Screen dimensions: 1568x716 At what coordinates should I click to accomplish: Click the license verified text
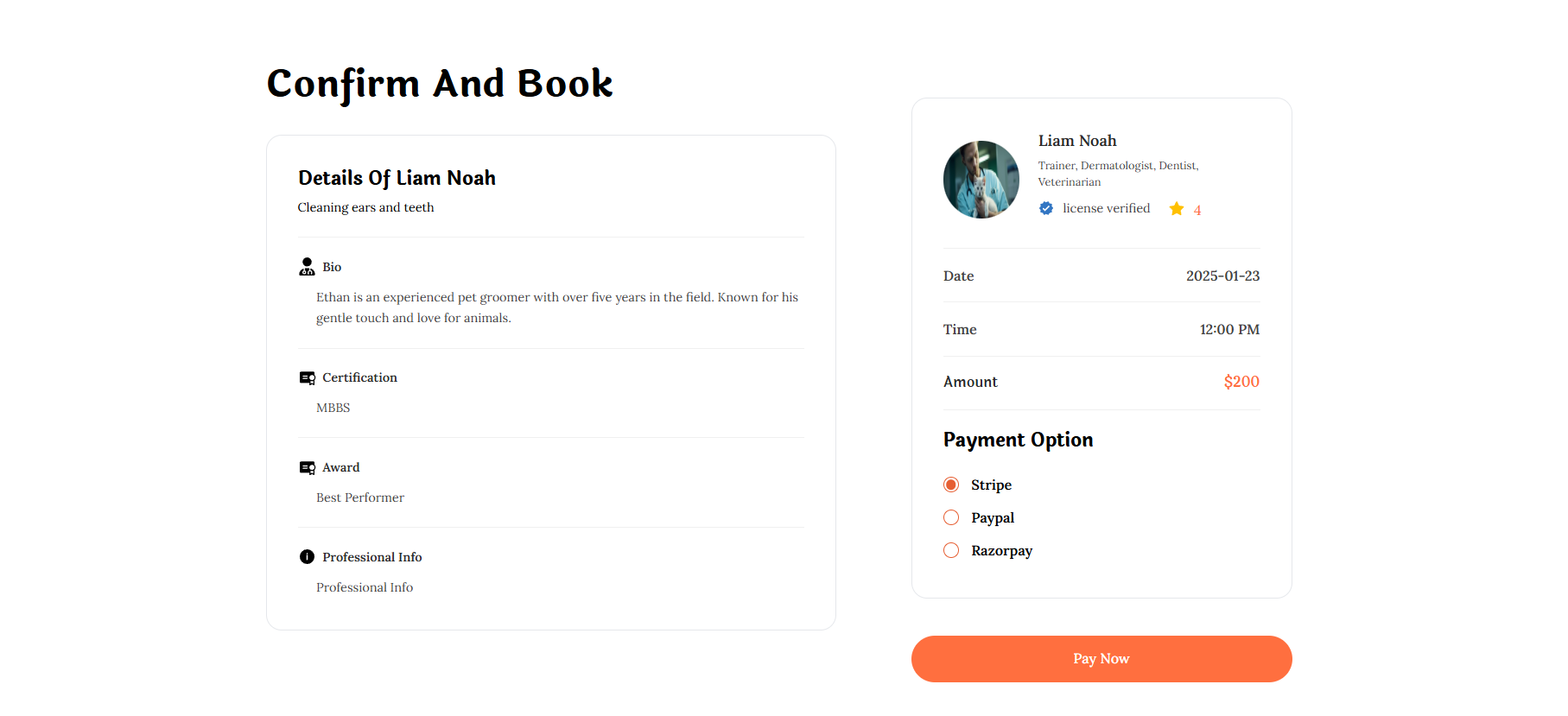tap(1106, 208)
